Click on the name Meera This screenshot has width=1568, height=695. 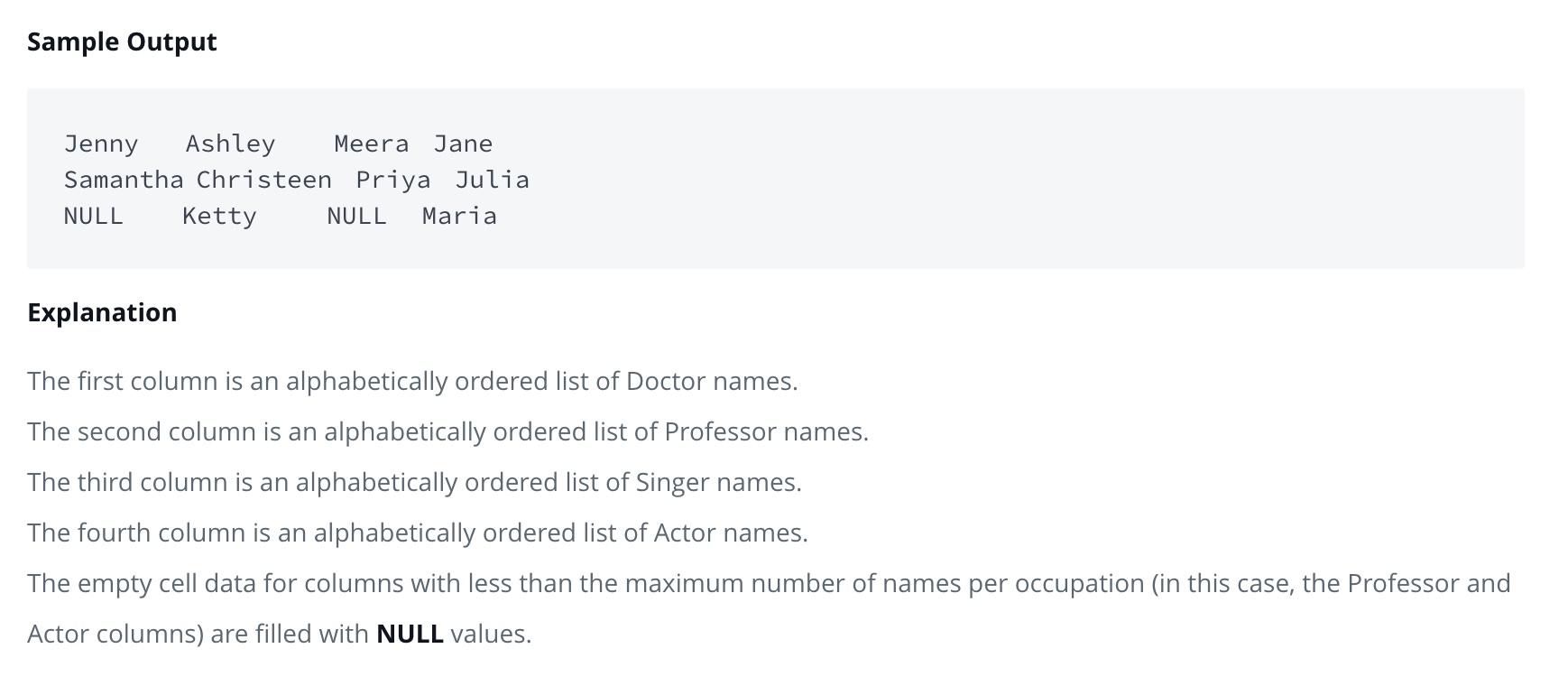(x=371, y=144)
